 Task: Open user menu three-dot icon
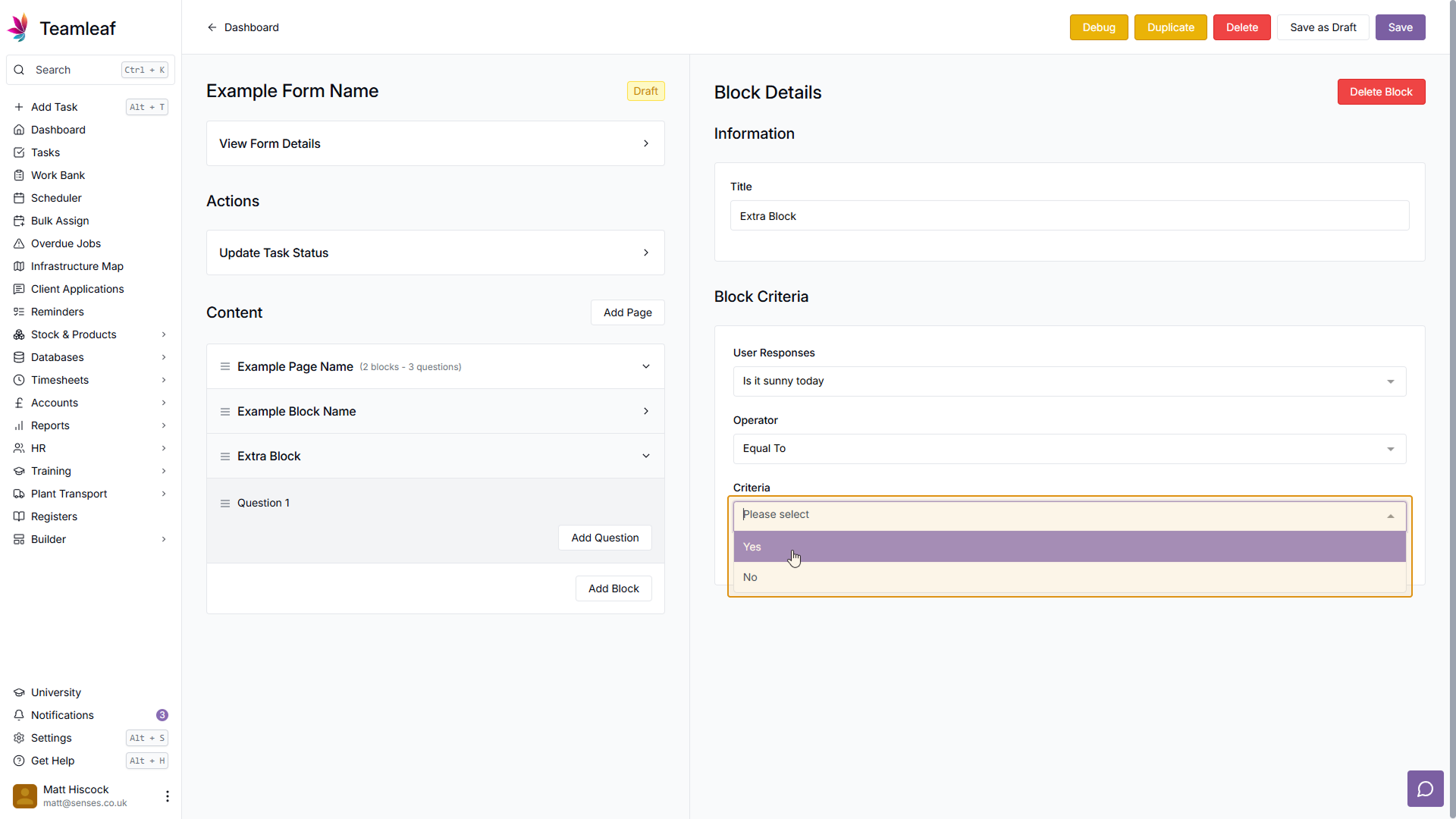click(x=167, y=796)
